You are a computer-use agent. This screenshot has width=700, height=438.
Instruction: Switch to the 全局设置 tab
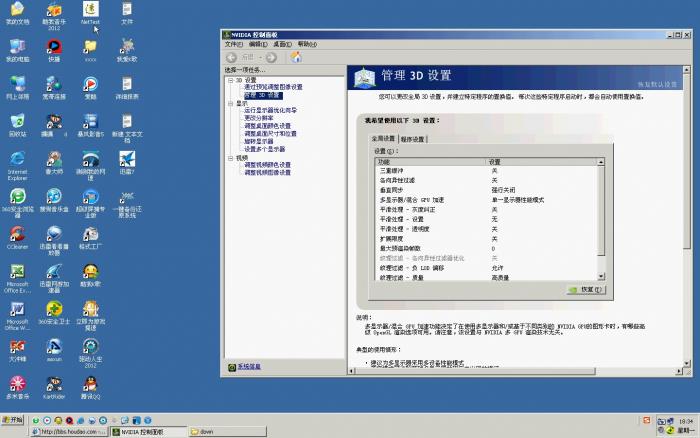(x=383, y=138)
